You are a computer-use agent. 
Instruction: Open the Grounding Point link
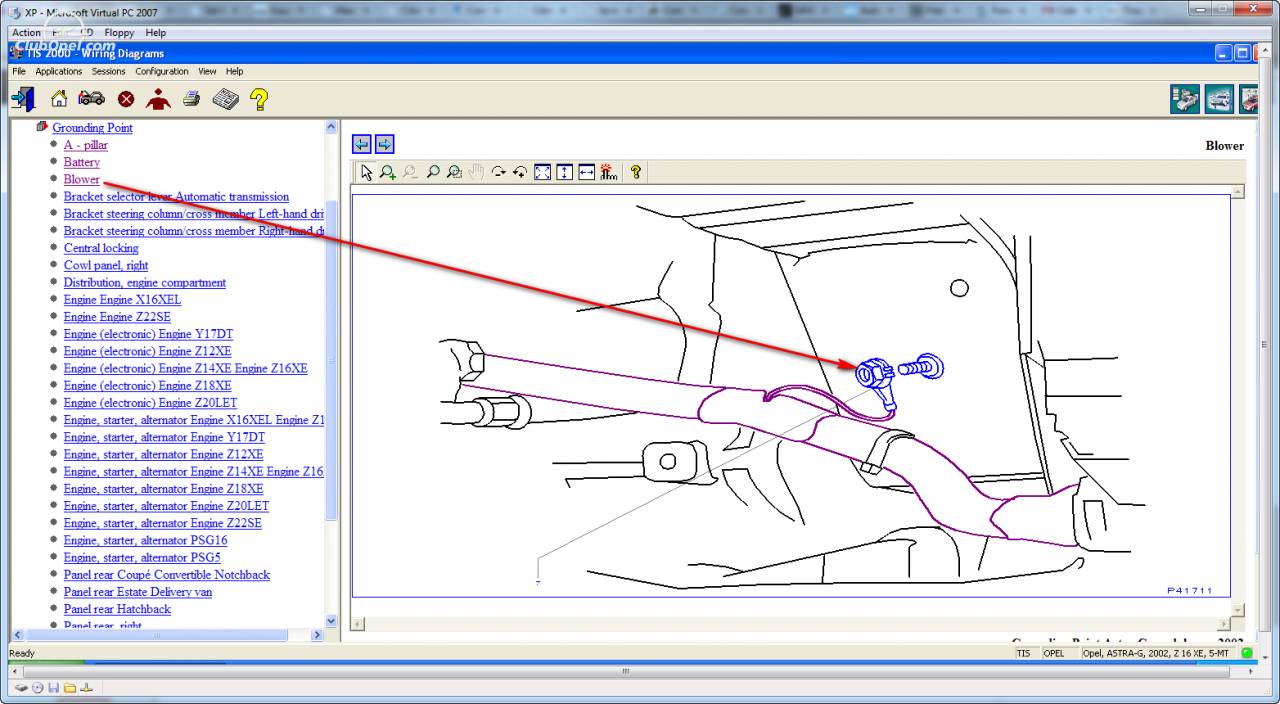coord(92,128)
